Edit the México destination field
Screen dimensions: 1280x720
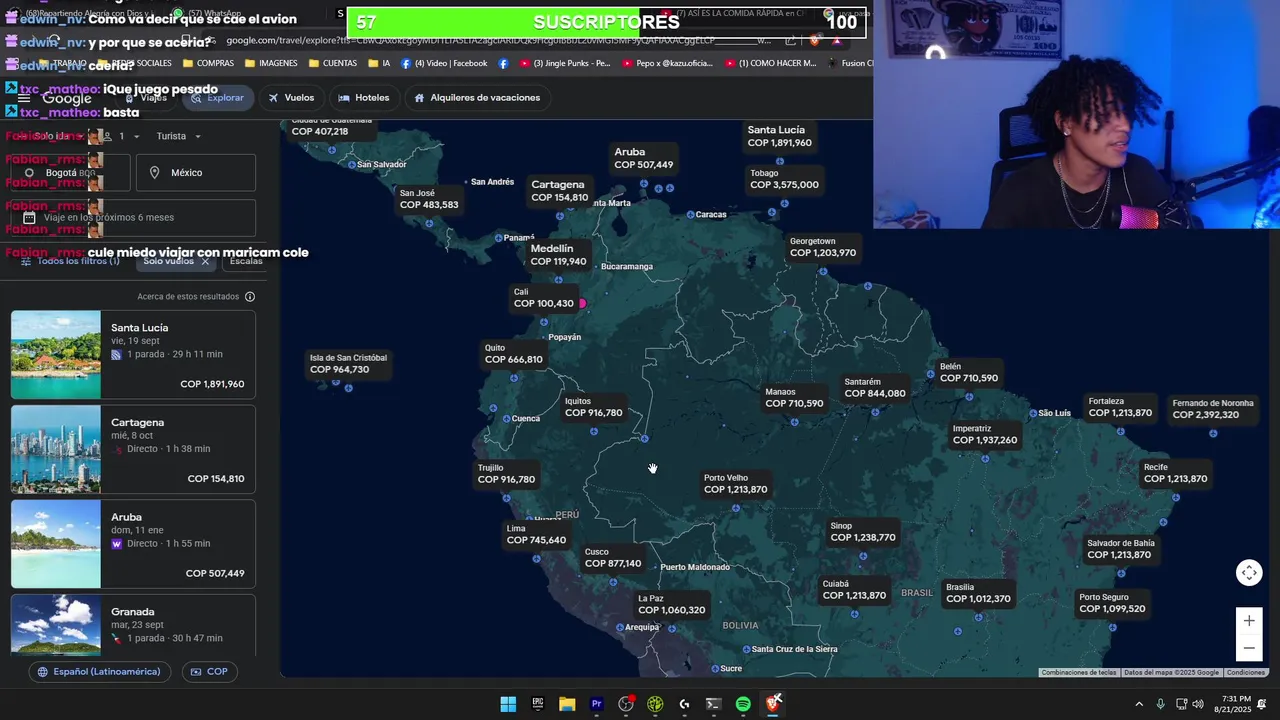coord(196,173)
